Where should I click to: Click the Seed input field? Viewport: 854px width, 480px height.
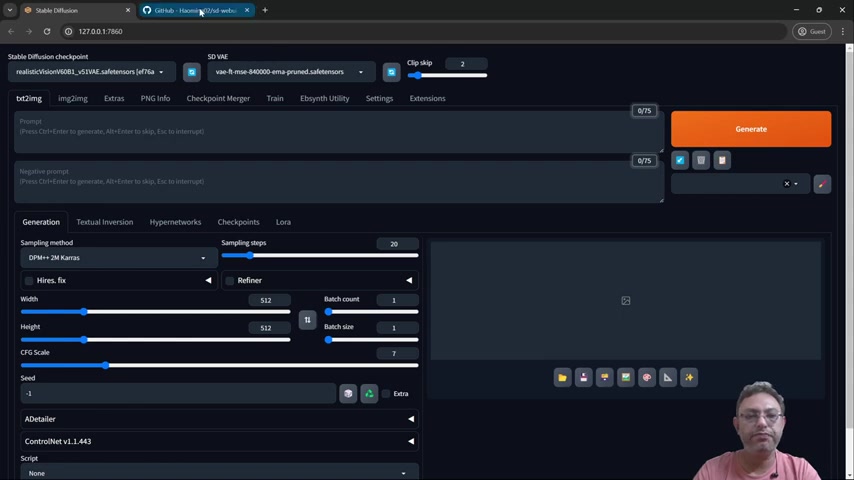click(x=178, y=393)
